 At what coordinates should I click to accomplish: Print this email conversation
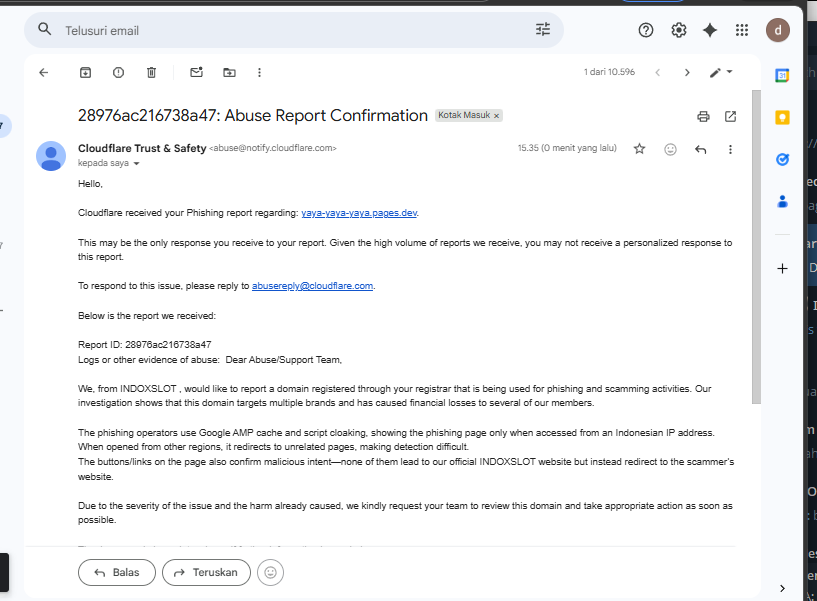coord(703,116)
